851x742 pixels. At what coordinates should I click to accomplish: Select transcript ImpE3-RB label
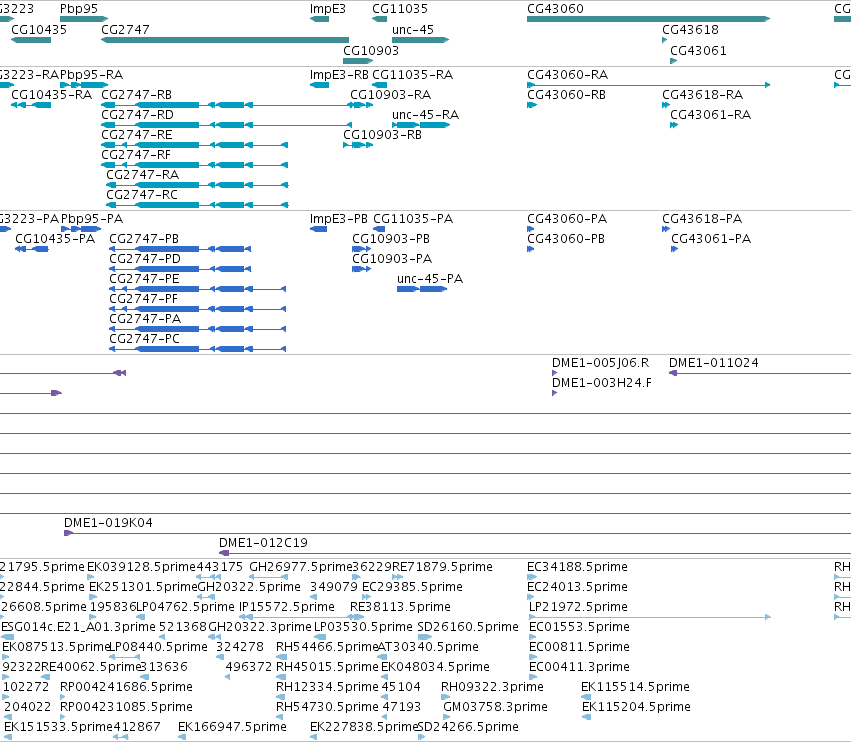coord(339,75)
